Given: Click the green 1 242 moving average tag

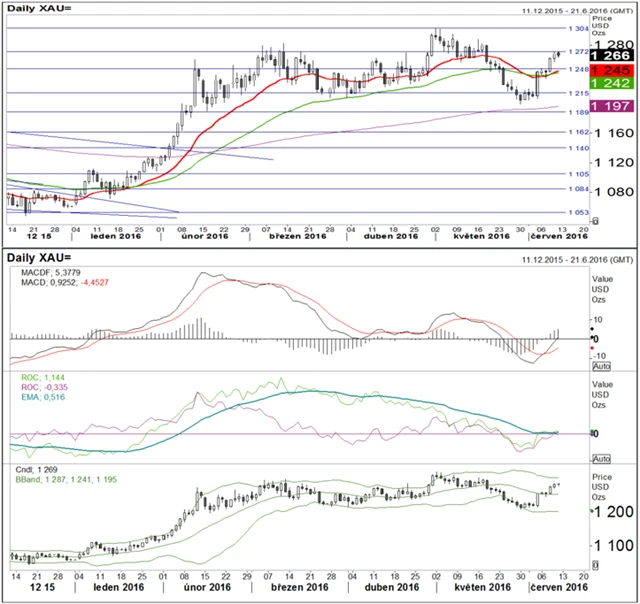Looking at the screenshot, I should tap(610, 85).
